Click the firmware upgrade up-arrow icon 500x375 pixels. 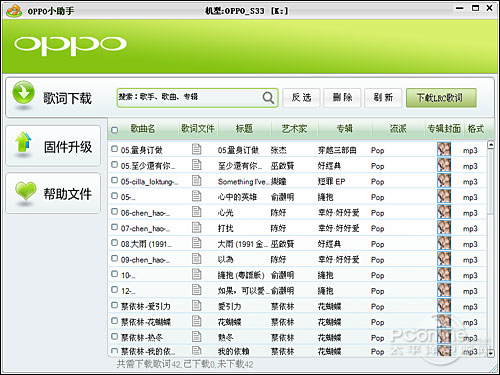(23, 142)
